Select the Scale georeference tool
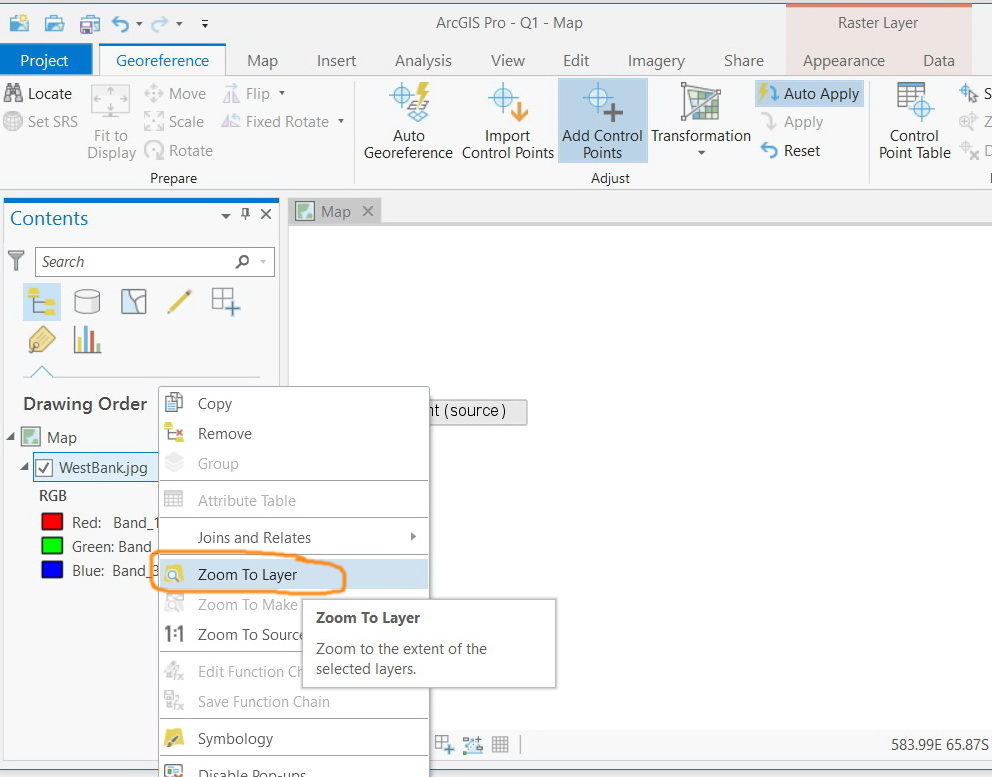This screenshot has width=992, height=777. pyautogui.click(x=174, y=121)
